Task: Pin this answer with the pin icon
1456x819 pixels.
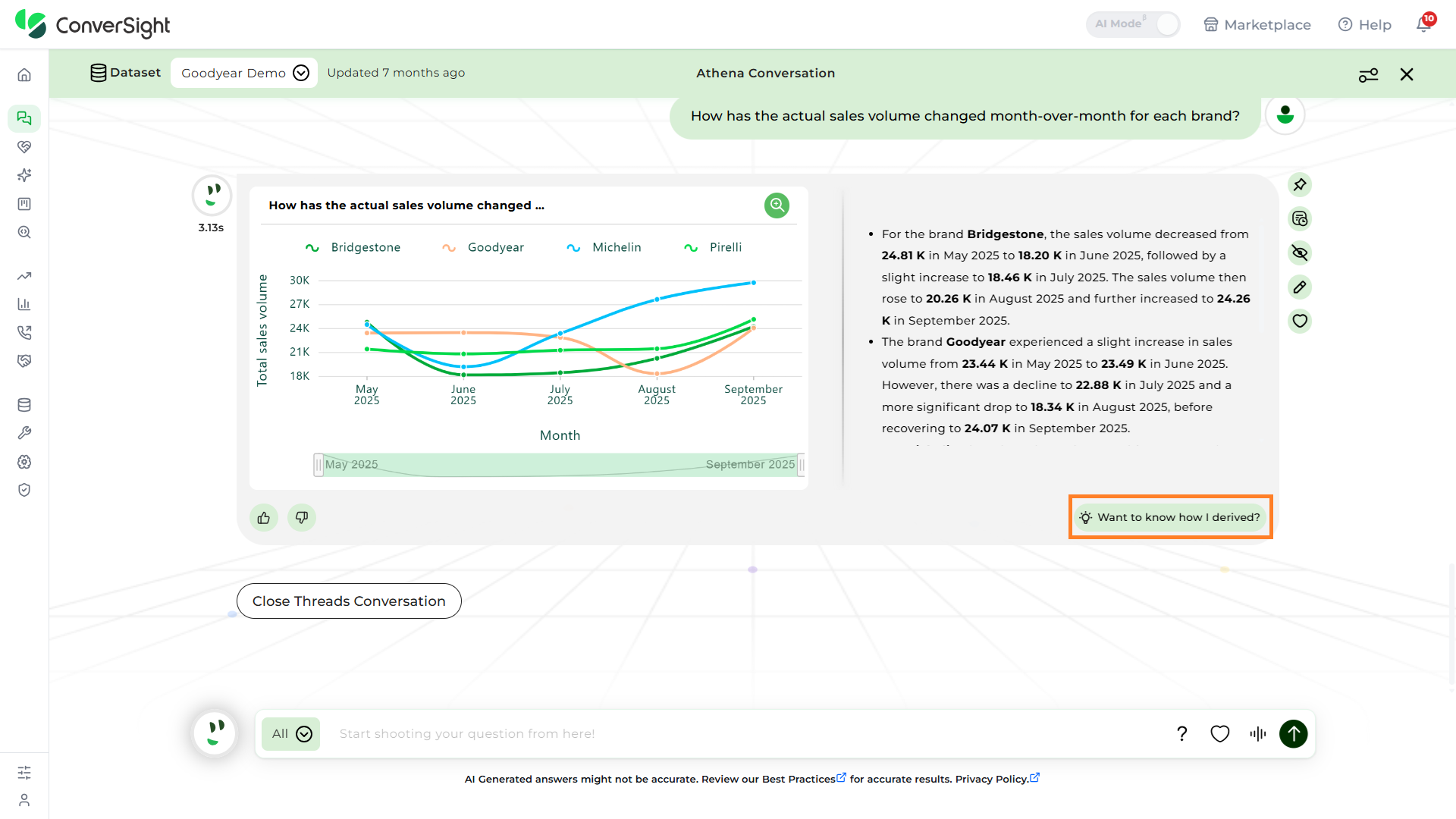Action: tap(1300, 185)
